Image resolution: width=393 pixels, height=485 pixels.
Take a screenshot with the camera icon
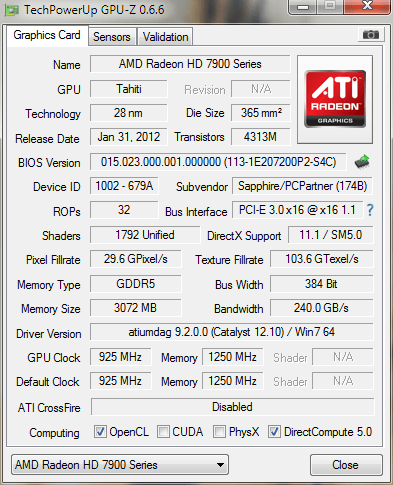click(371, 34)
